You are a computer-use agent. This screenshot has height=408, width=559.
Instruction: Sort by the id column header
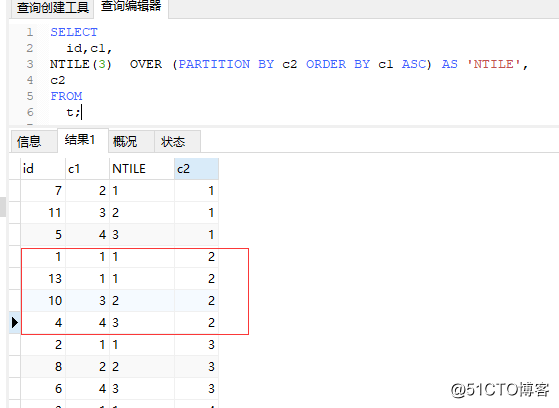pos(43,169)
